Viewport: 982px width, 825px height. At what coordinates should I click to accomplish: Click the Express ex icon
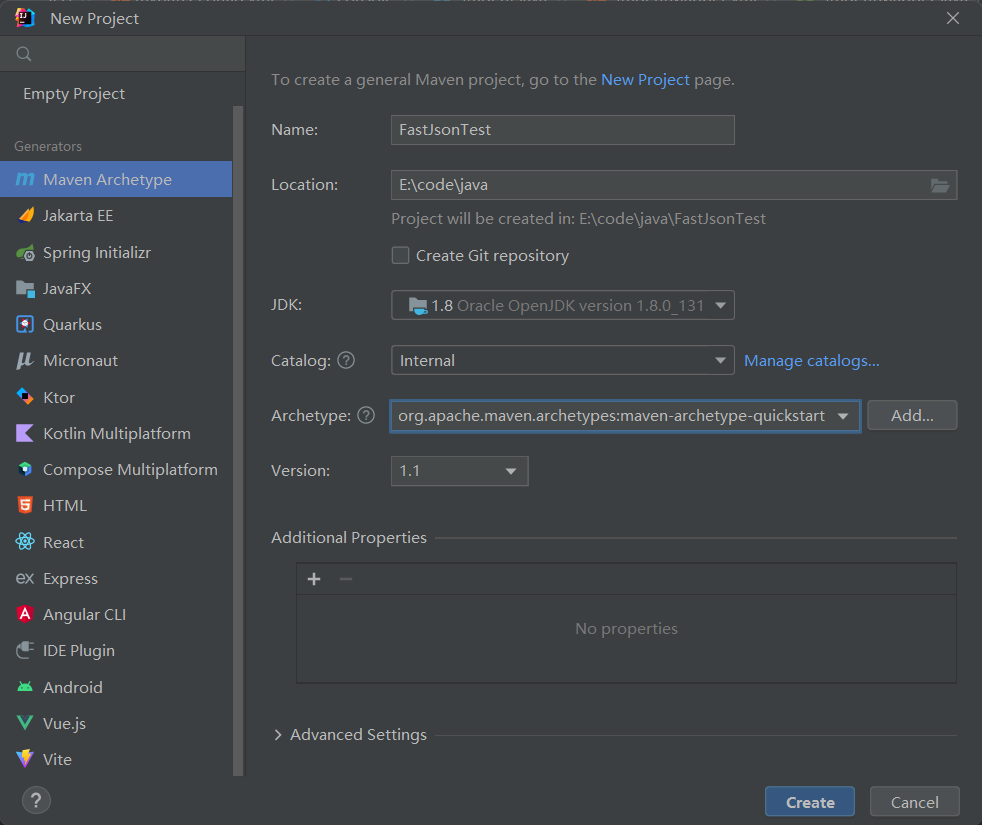pyautogui.click(x=24, y=578)
